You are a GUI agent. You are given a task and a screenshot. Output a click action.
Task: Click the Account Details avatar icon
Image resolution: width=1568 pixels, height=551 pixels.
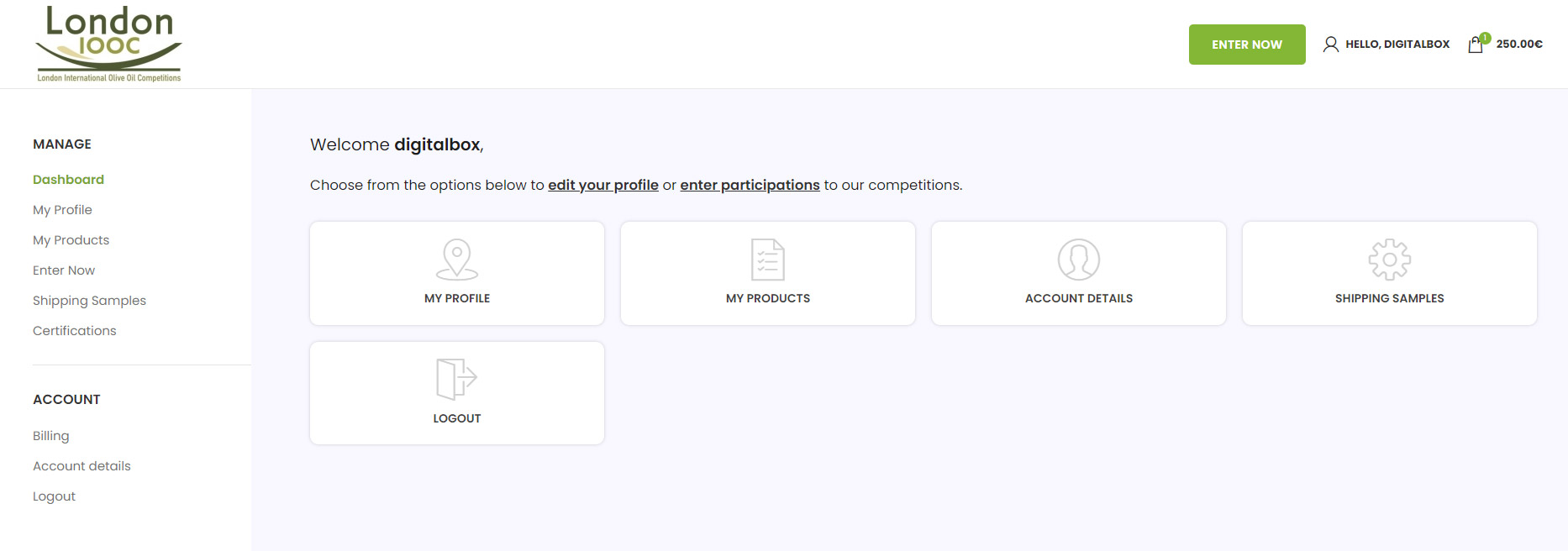[1079, 259]
